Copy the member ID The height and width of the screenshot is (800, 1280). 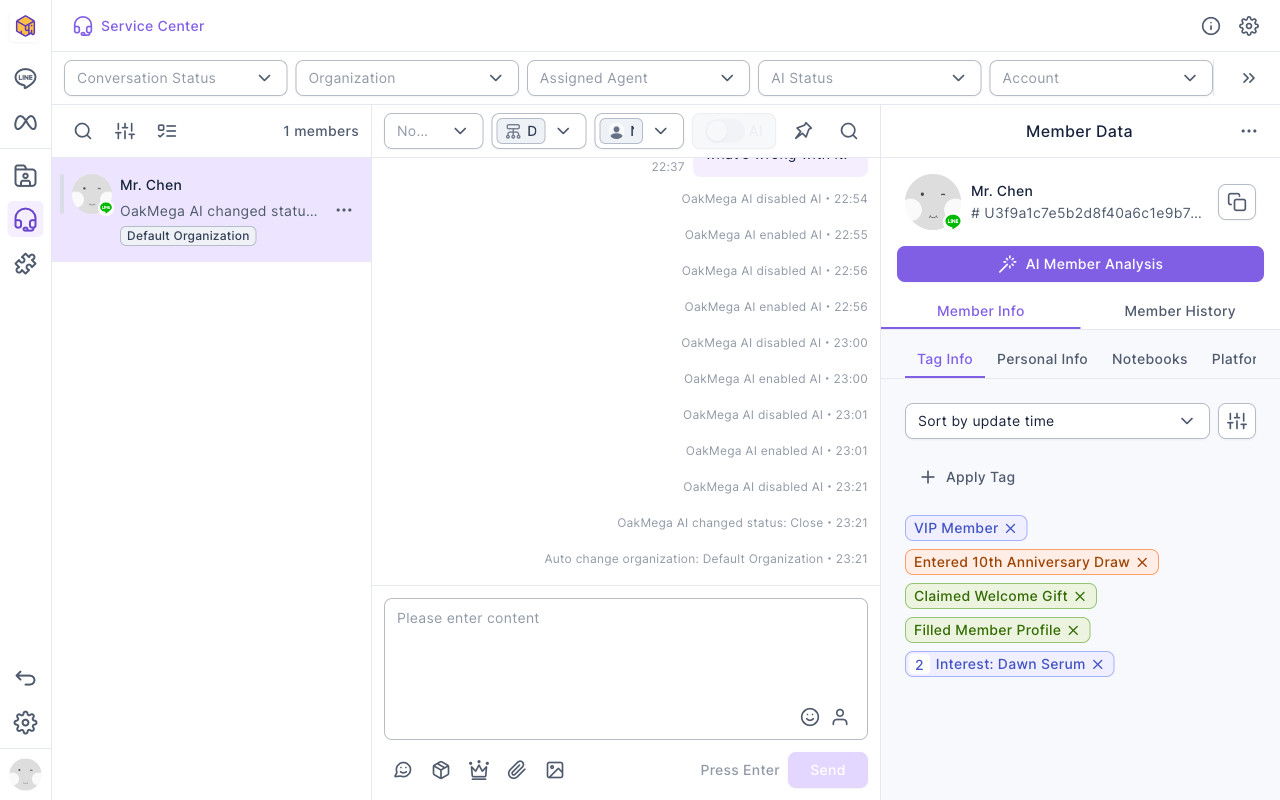1237,202
